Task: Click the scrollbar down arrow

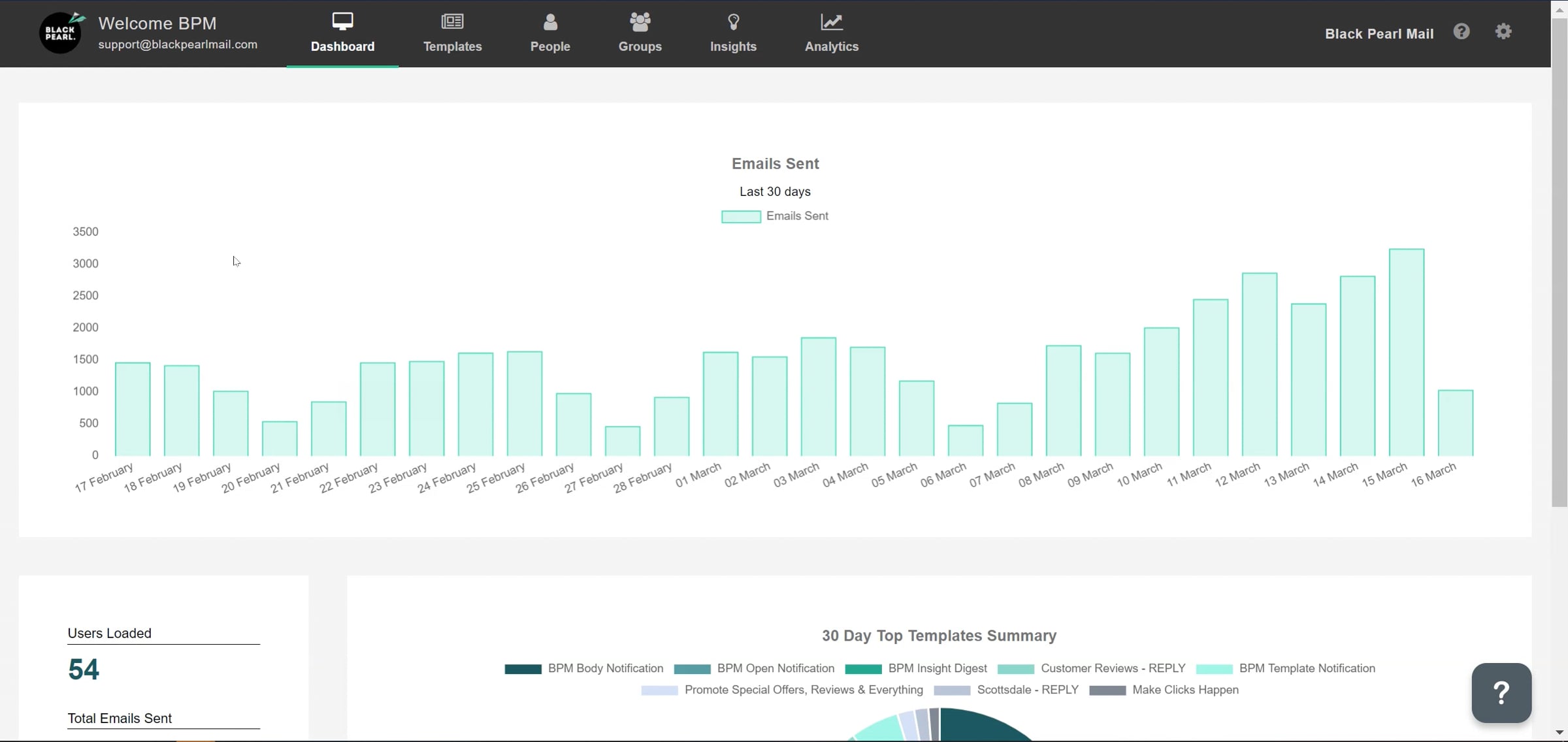Action: [1560, 733]
